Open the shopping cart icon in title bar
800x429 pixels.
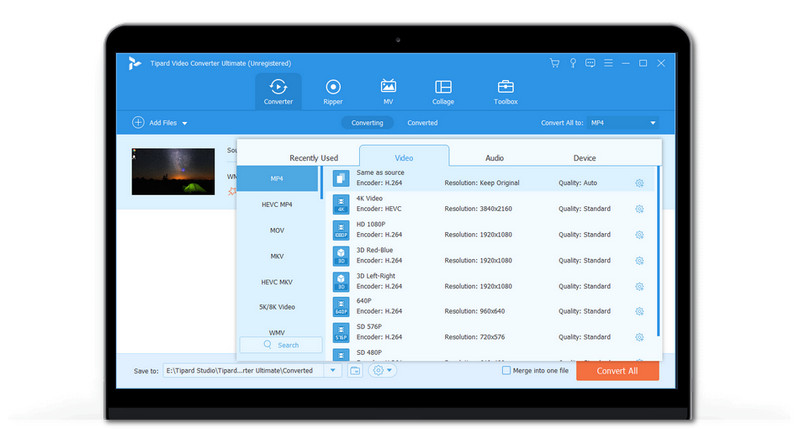point(555,63)
